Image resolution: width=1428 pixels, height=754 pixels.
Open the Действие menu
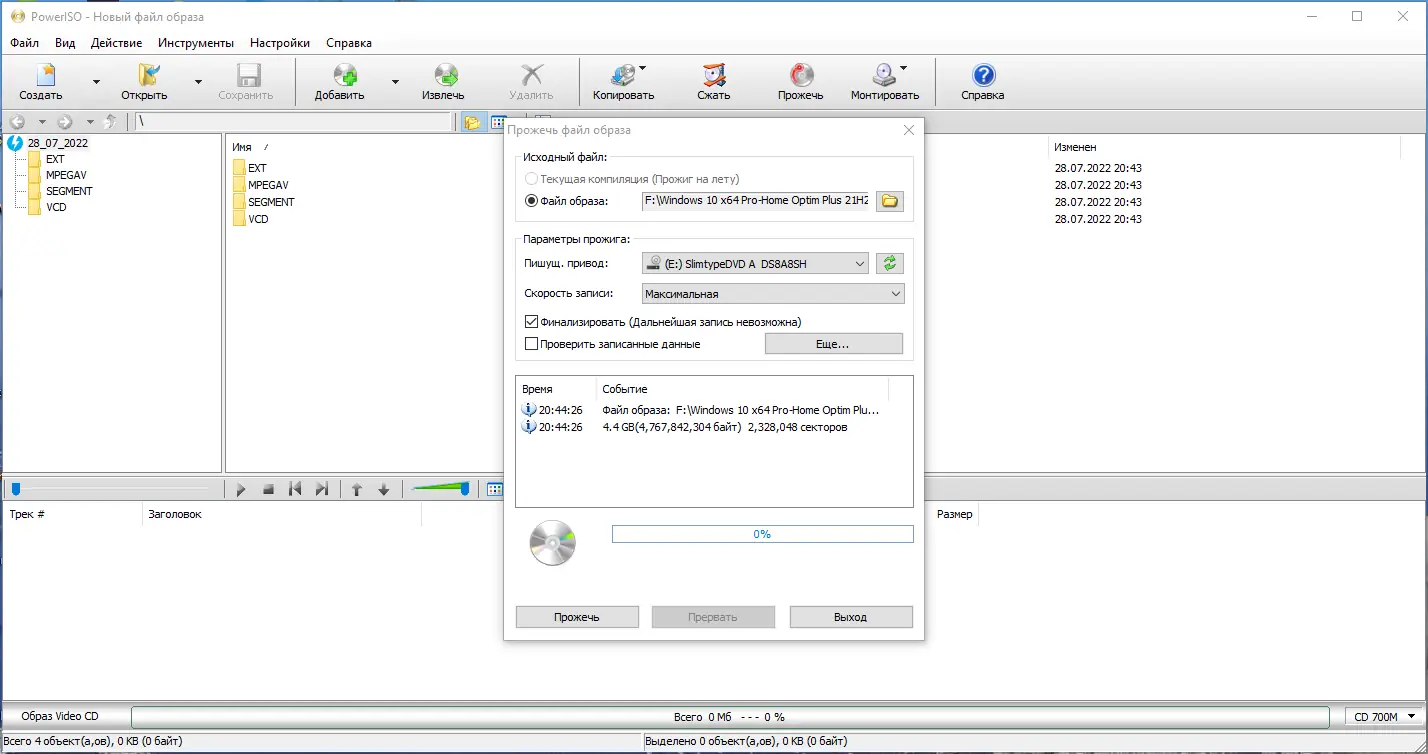[116, 43]
